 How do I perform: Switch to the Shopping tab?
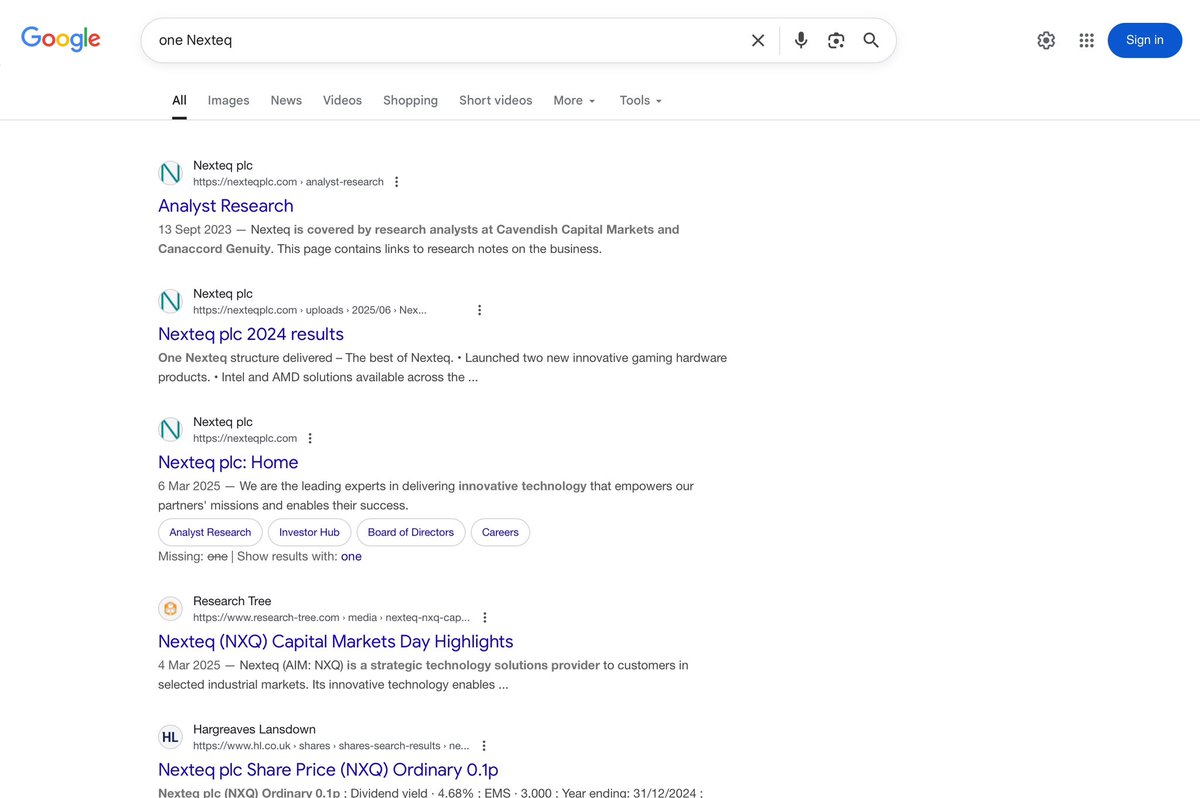pyautogui.click(x=410, y=100)
